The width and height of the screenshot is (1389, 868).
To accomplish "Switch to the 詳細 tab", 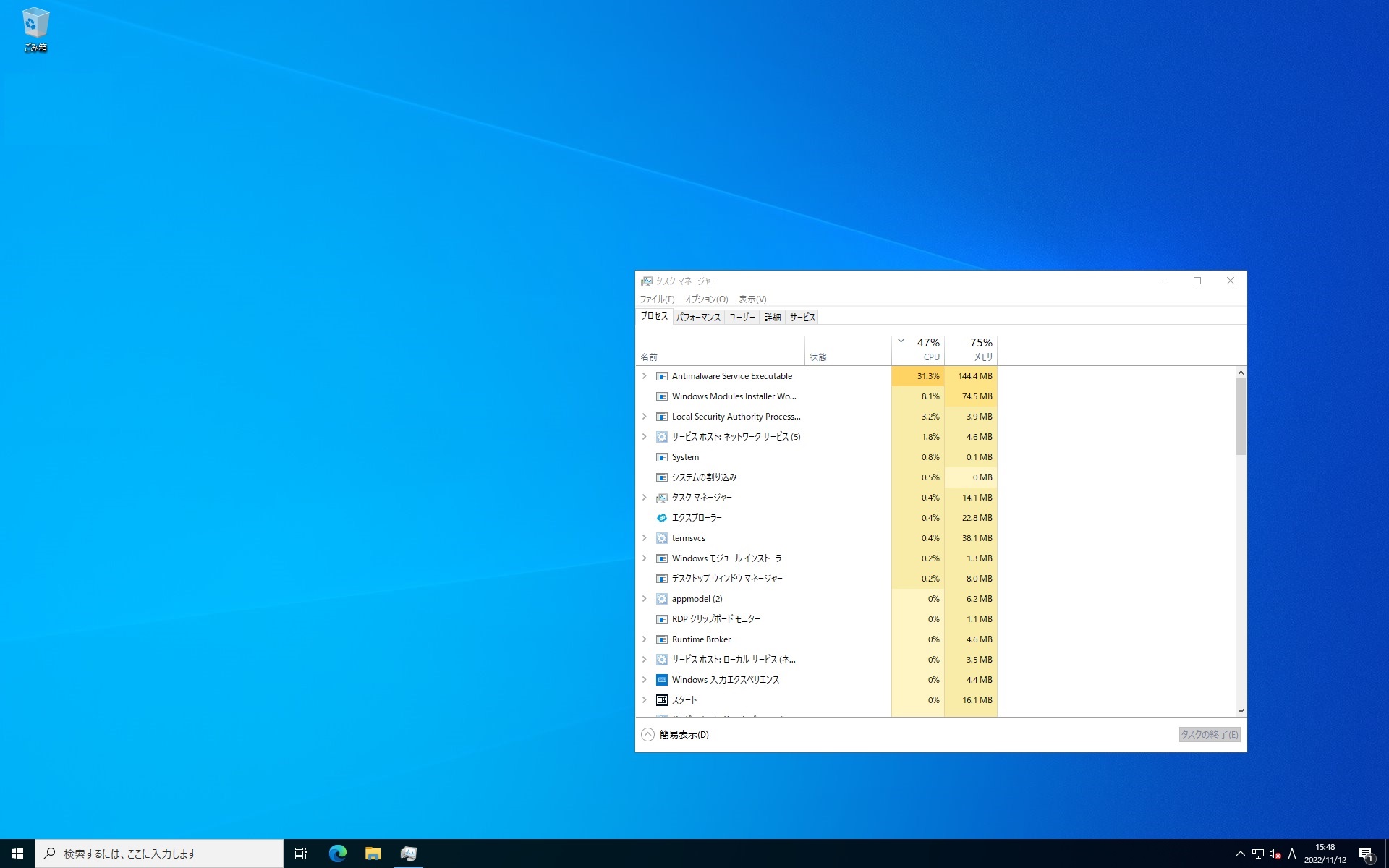I will click(773, 317).
